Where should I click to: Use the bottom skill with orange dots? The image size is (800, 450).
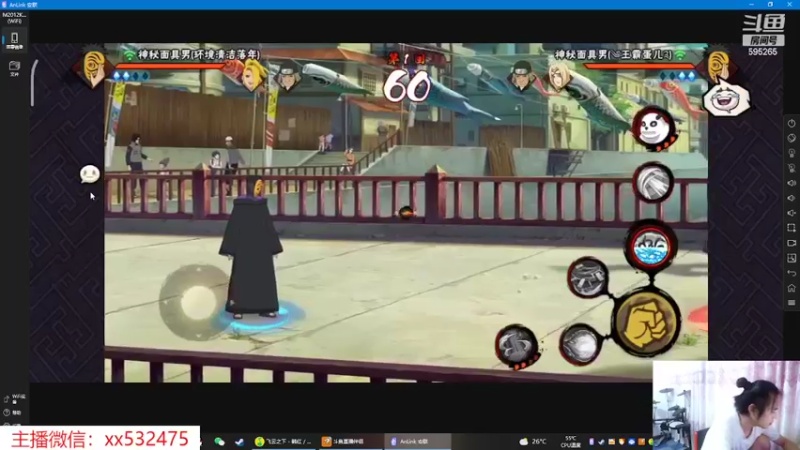(x=517, y=346)
